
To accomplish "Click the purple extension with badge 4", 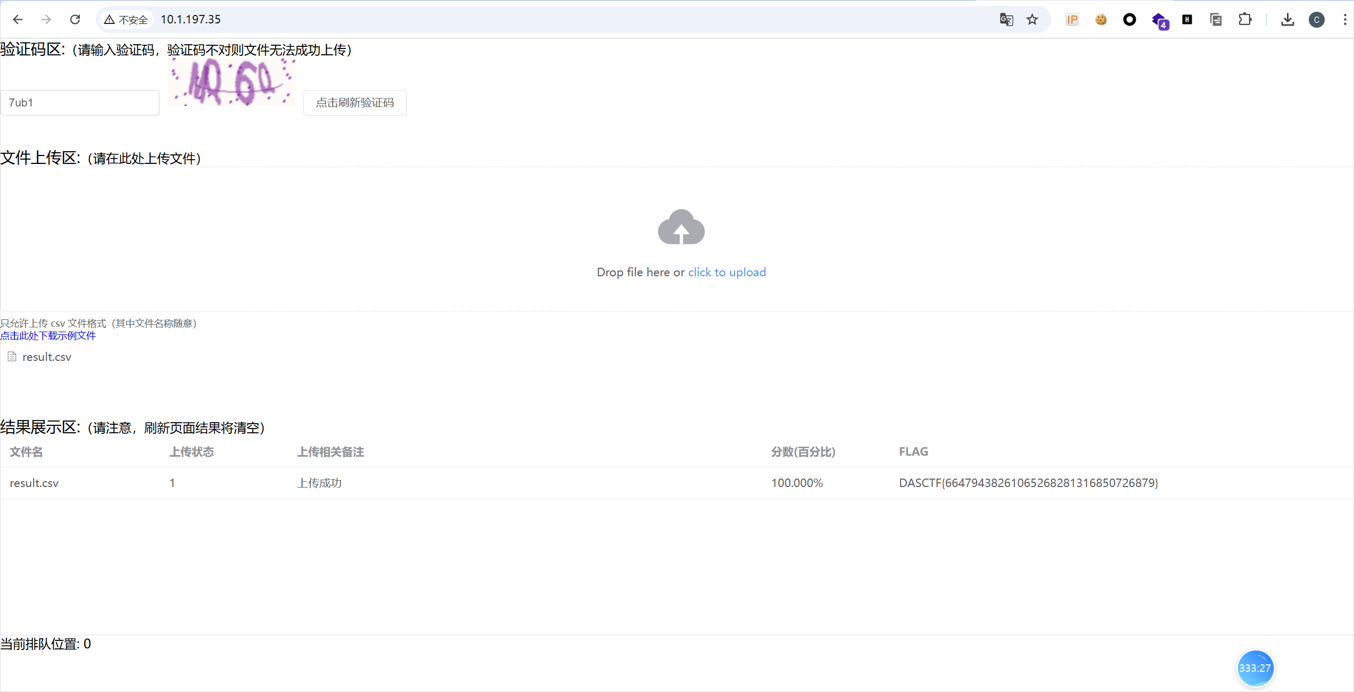I will click(1159, 20).
